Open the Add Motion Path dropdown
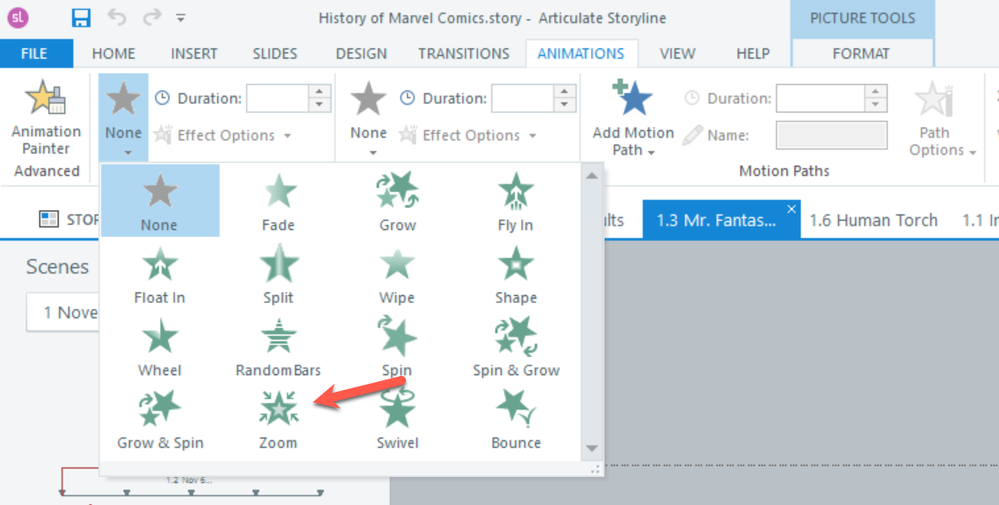This screenshot has width=999, height=505. pos(633,120)
